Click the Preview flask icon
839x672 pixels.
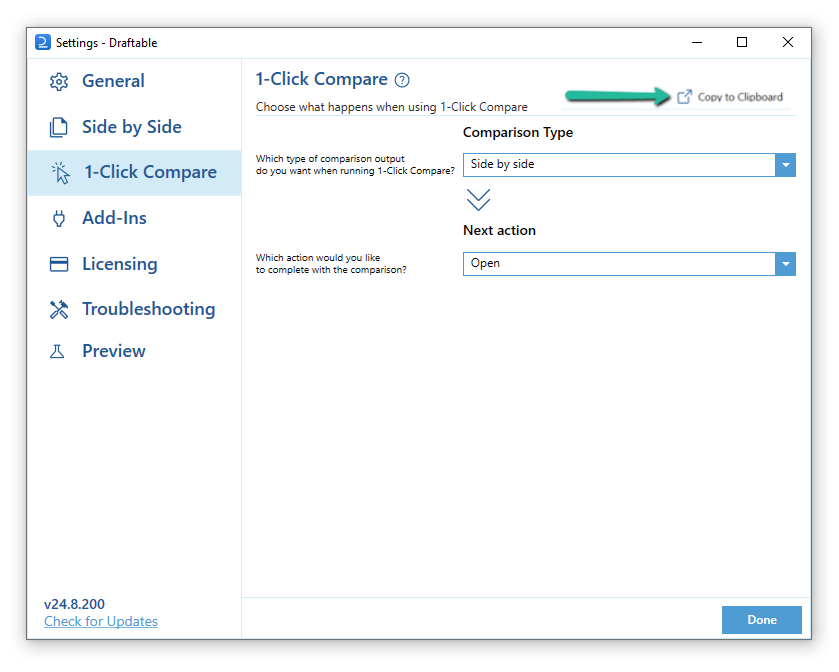point(57,352)
